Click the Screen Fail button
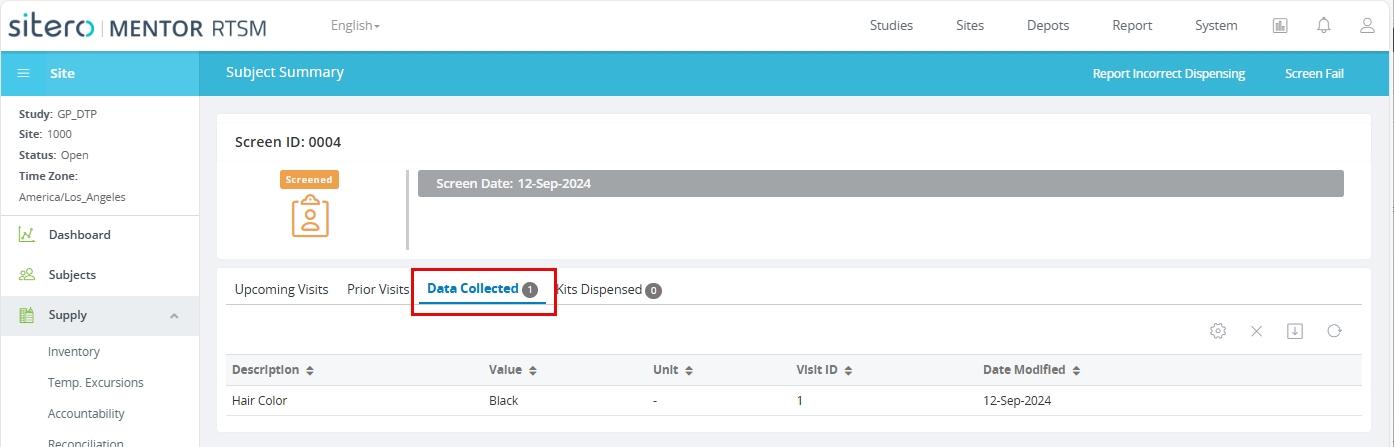 1314,74
